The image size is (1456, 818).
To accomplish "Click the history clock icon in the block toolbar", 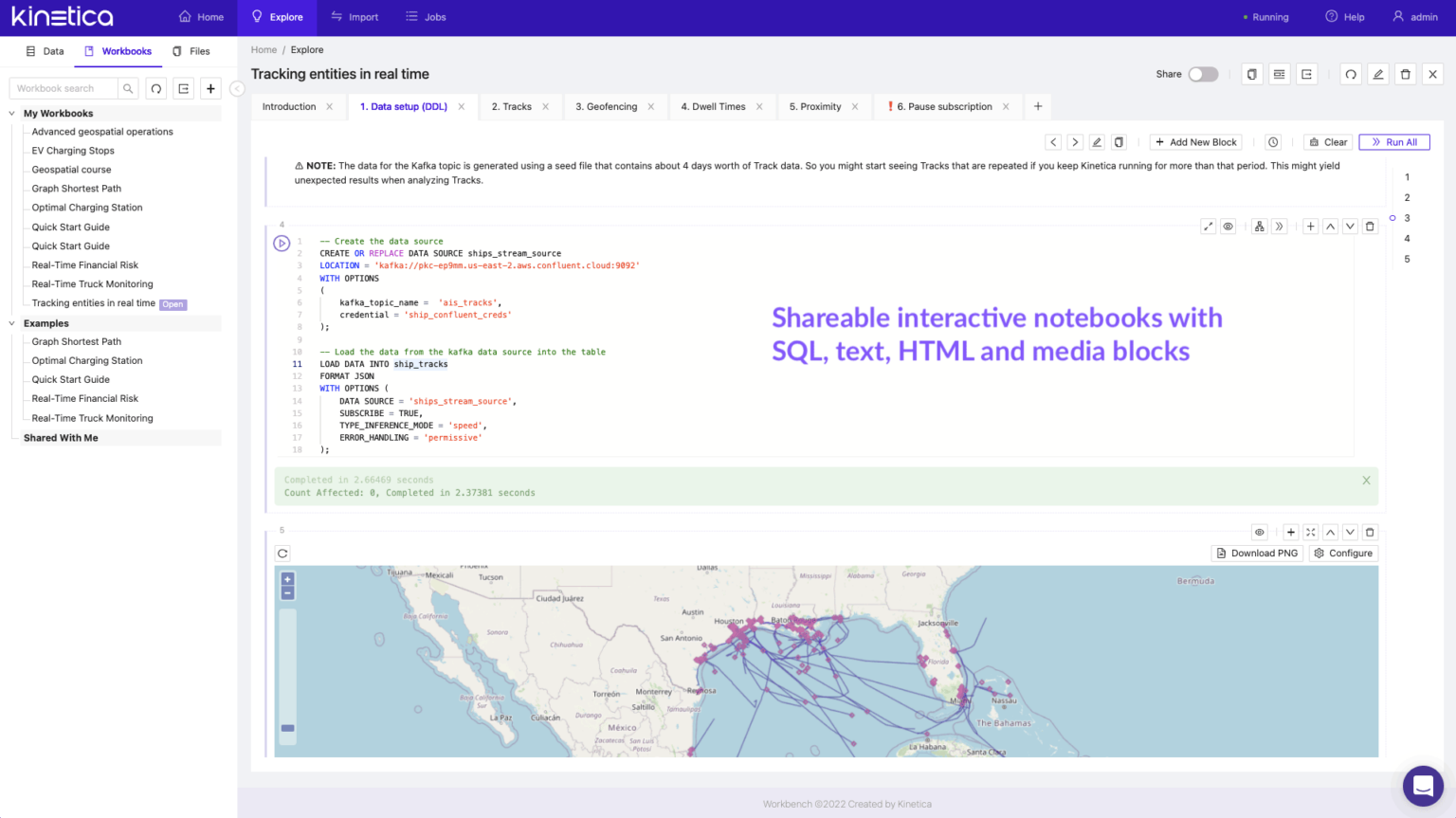I will 1272,141.
